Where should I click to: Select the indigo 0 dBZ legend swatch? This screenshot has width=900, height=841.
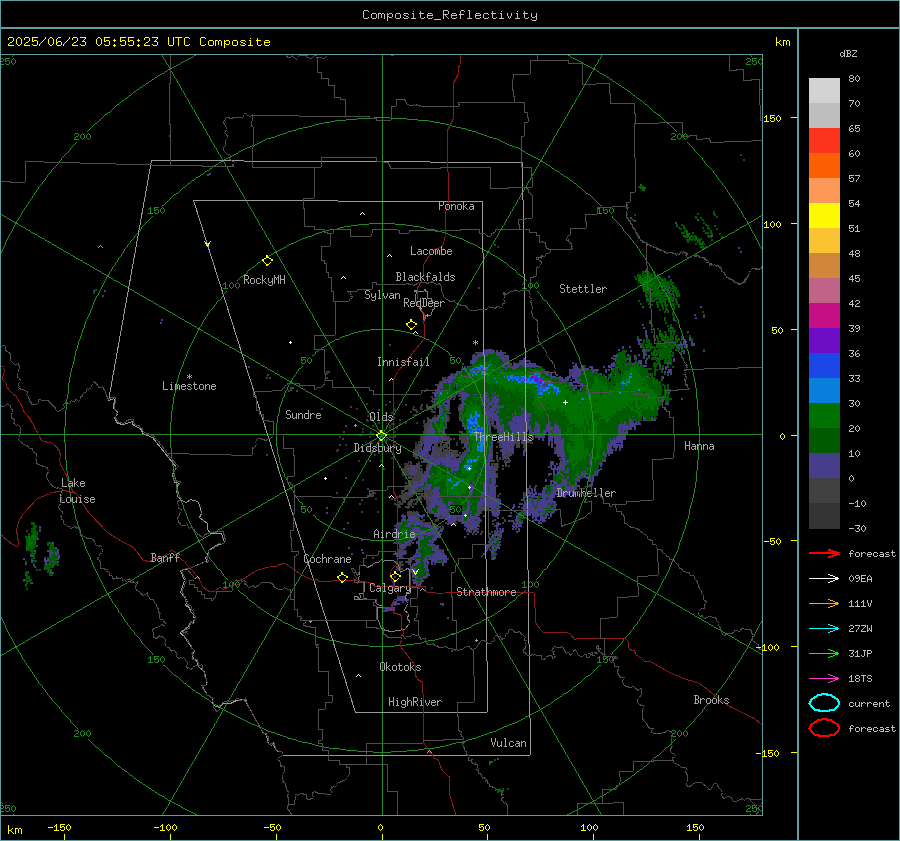click(x=824, y=466)
